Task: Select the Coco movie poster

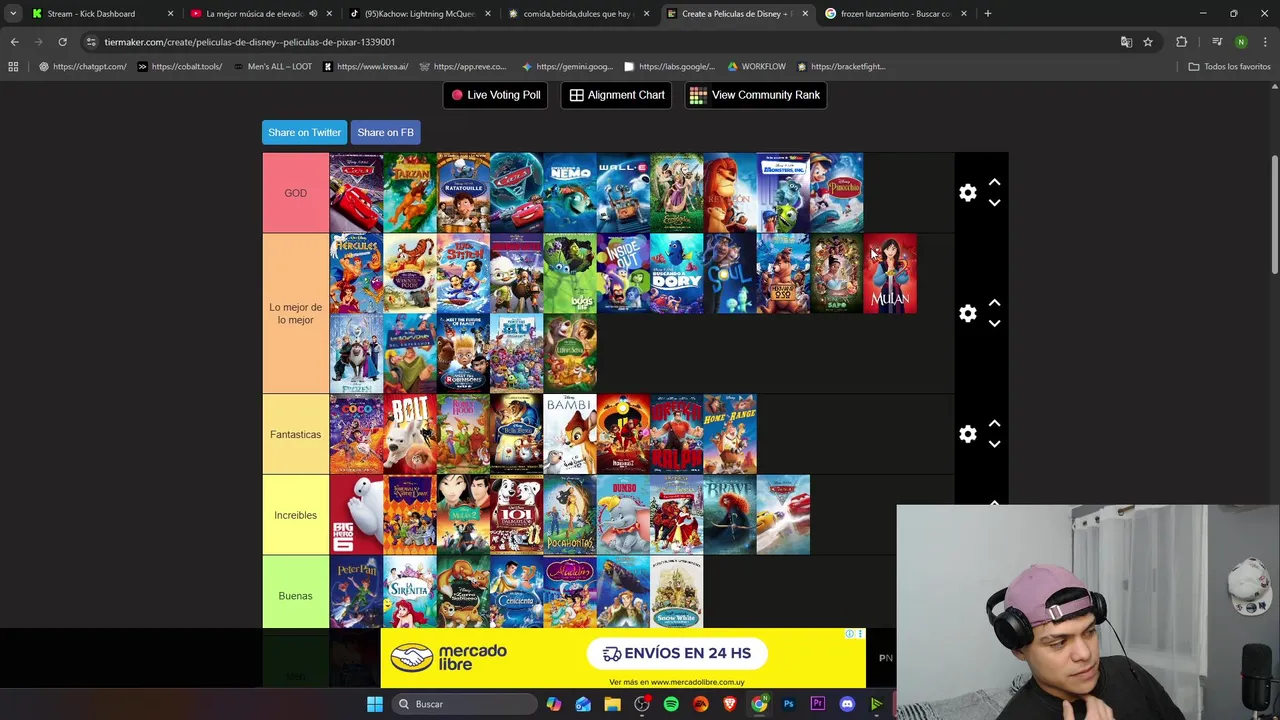Action: click(x=356, y=434)
